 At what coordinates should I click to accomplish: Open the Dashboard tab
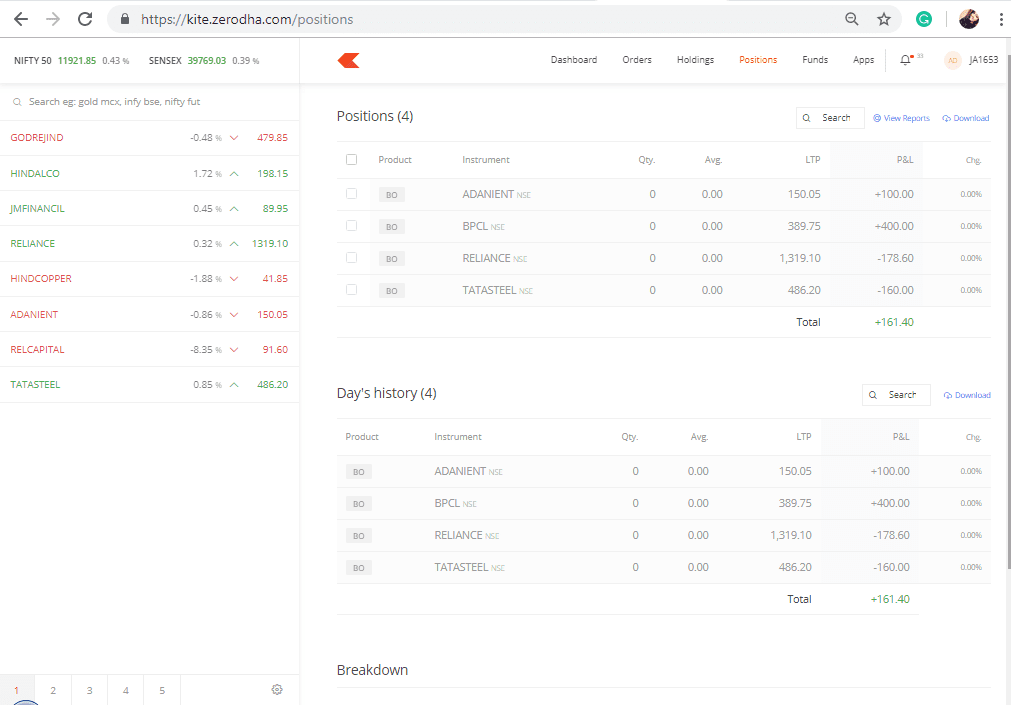tap(574, 60)
